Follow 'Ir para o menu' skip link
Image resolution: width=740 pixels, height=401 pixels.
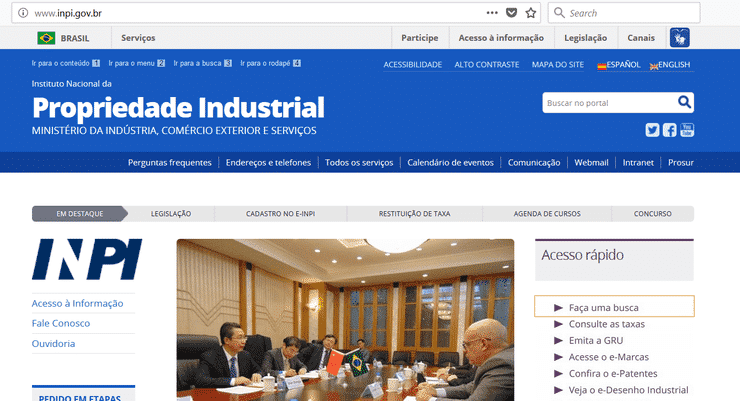pos(136,63)
